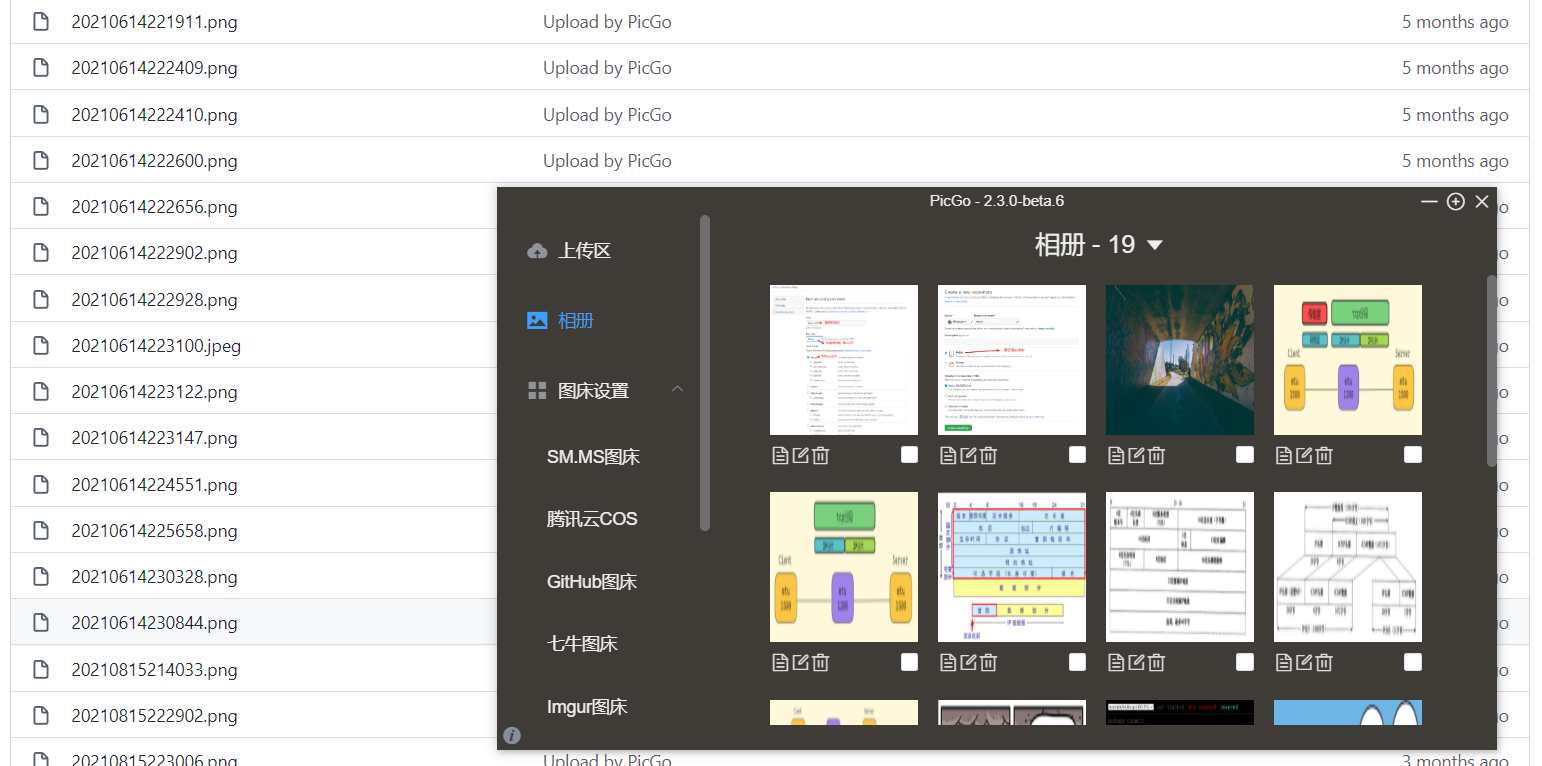1542x766 pixels.
Task: Open the info icon at PicGo bottom-left
Action: [512, 736]
